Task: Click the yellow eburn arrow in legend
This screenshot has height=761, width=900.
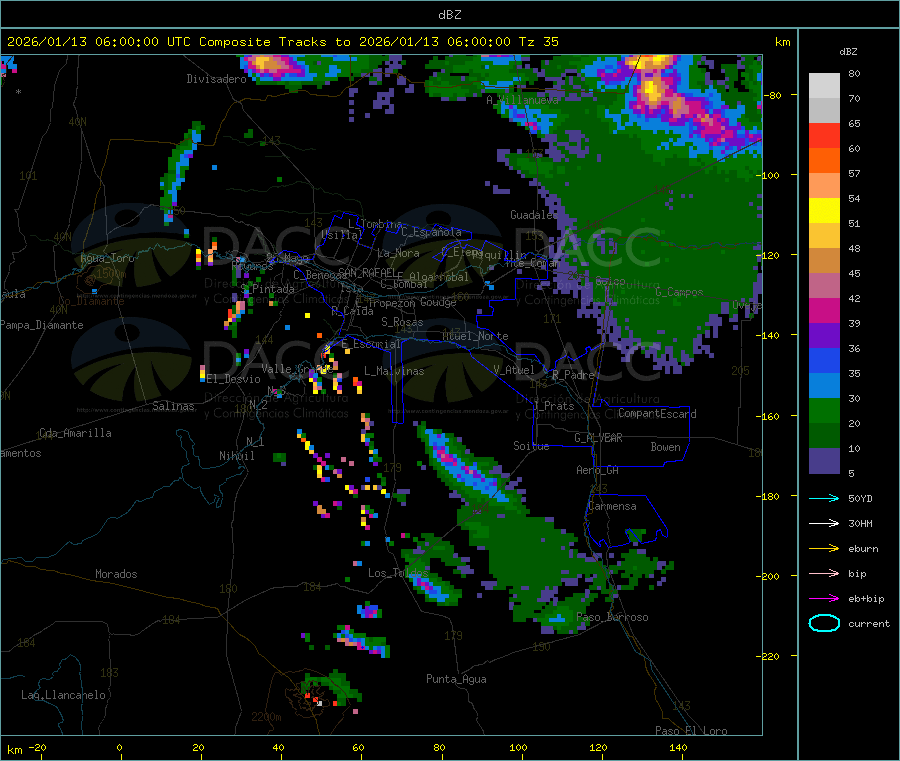Action: coord(824,548)
